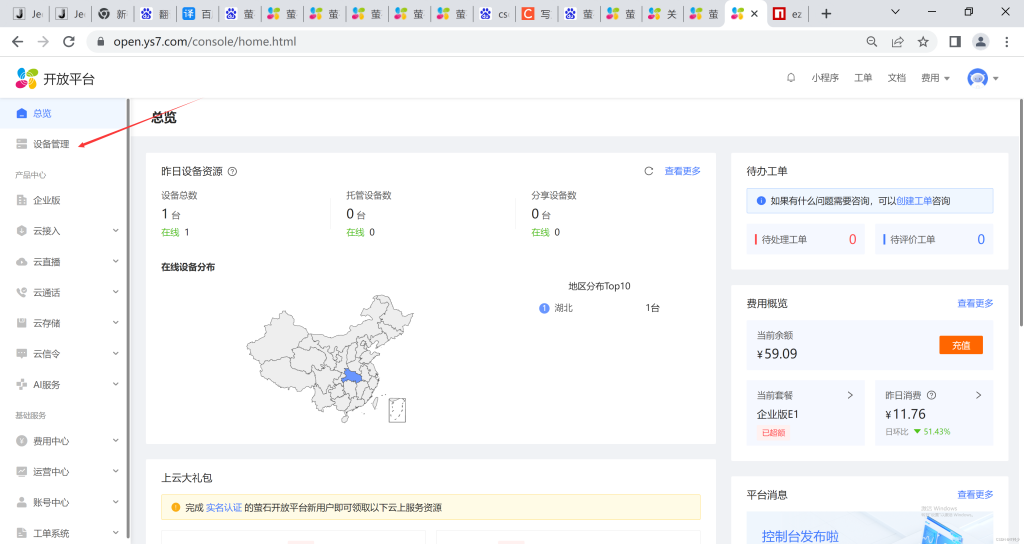1024x544 pixels.
Task: Click 待处理工单 count
Action: tap(852, 240)
